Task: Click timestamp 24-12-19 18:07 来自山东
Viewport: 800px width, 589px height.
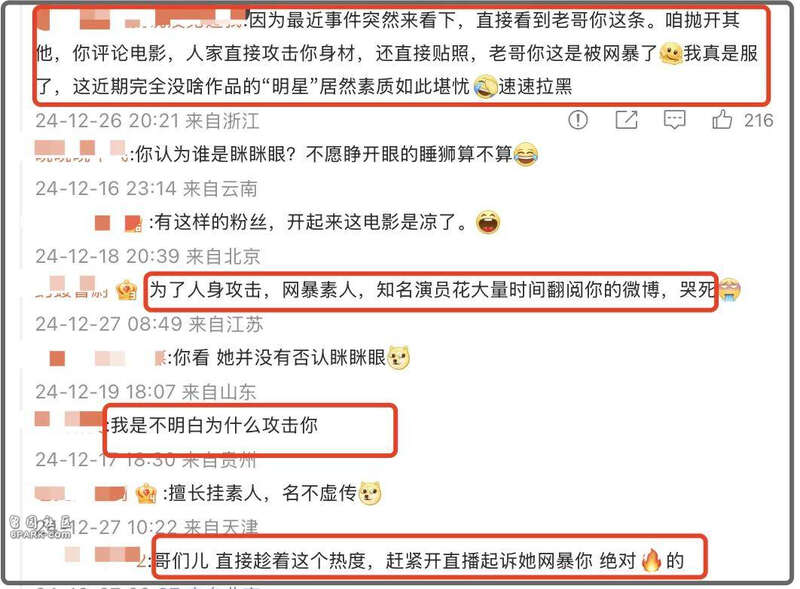Action: (x=145, y=391)
